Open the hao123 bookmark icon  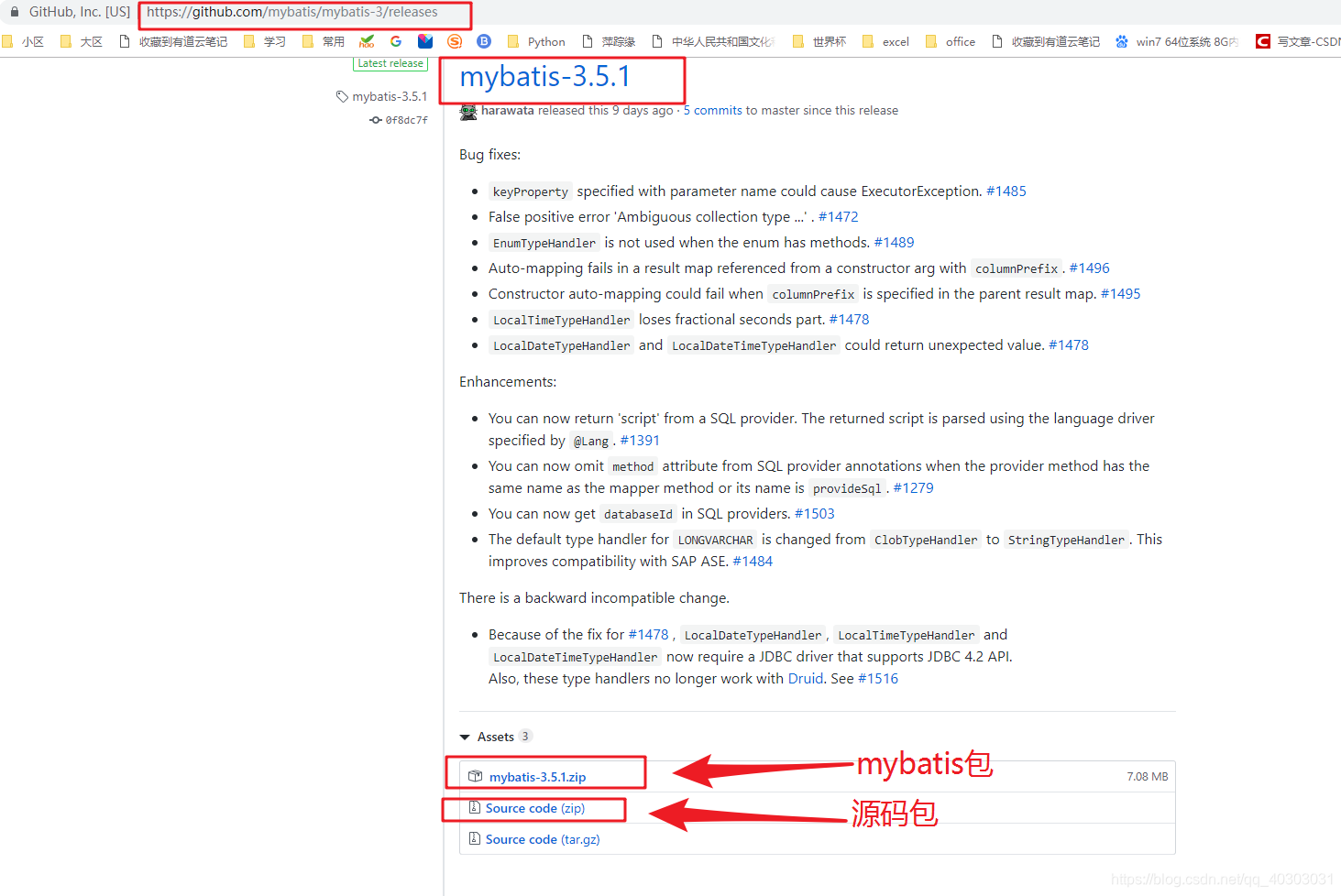coord(367,41)
